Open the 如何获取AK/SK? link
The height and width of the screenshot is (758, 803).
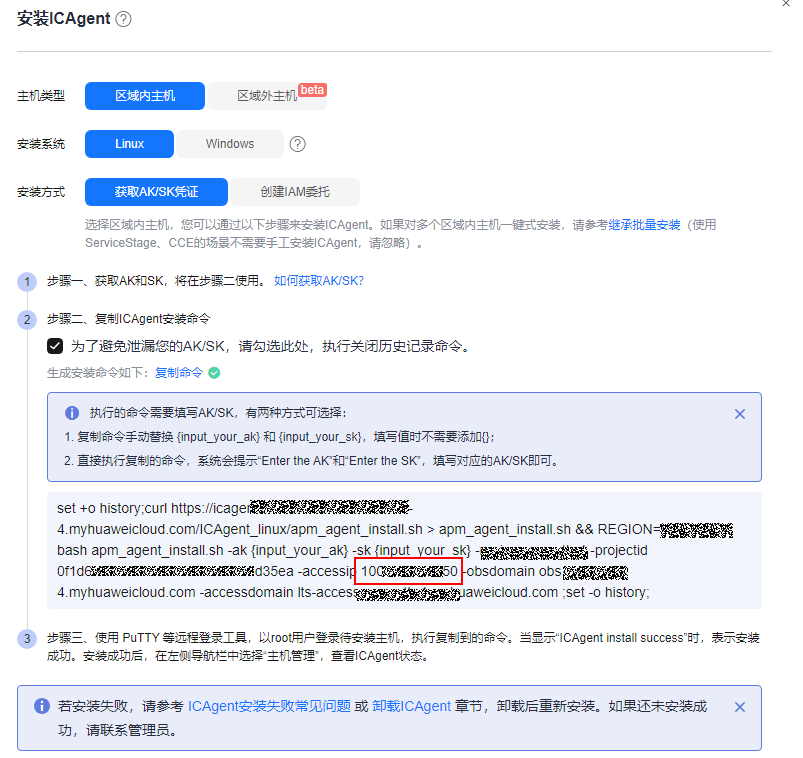pos(319,281)
